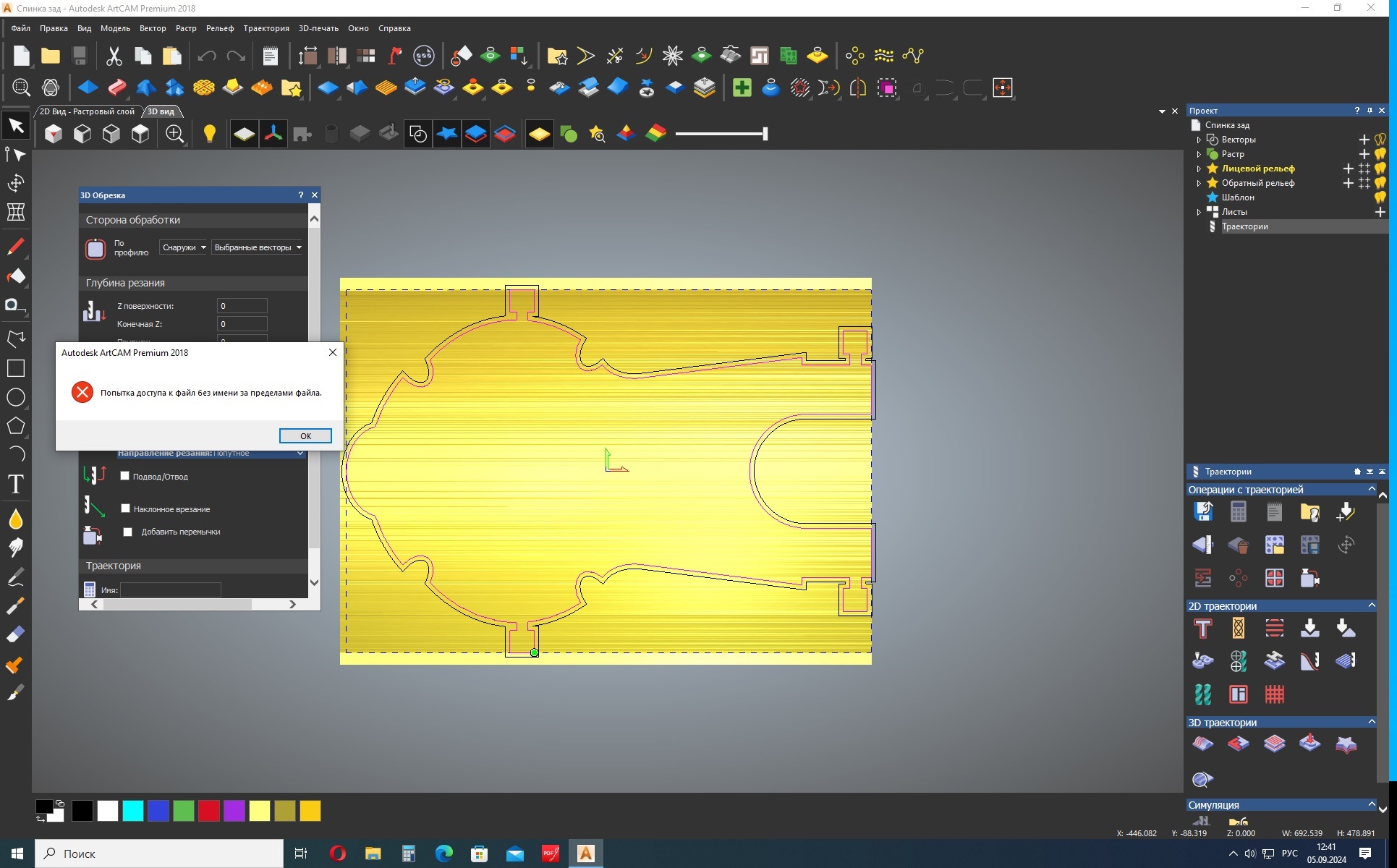This screenshot has height=868, width=1397.
Task: Click the T-shaped Profile toolpath icon
Action: click(1203, 628)
